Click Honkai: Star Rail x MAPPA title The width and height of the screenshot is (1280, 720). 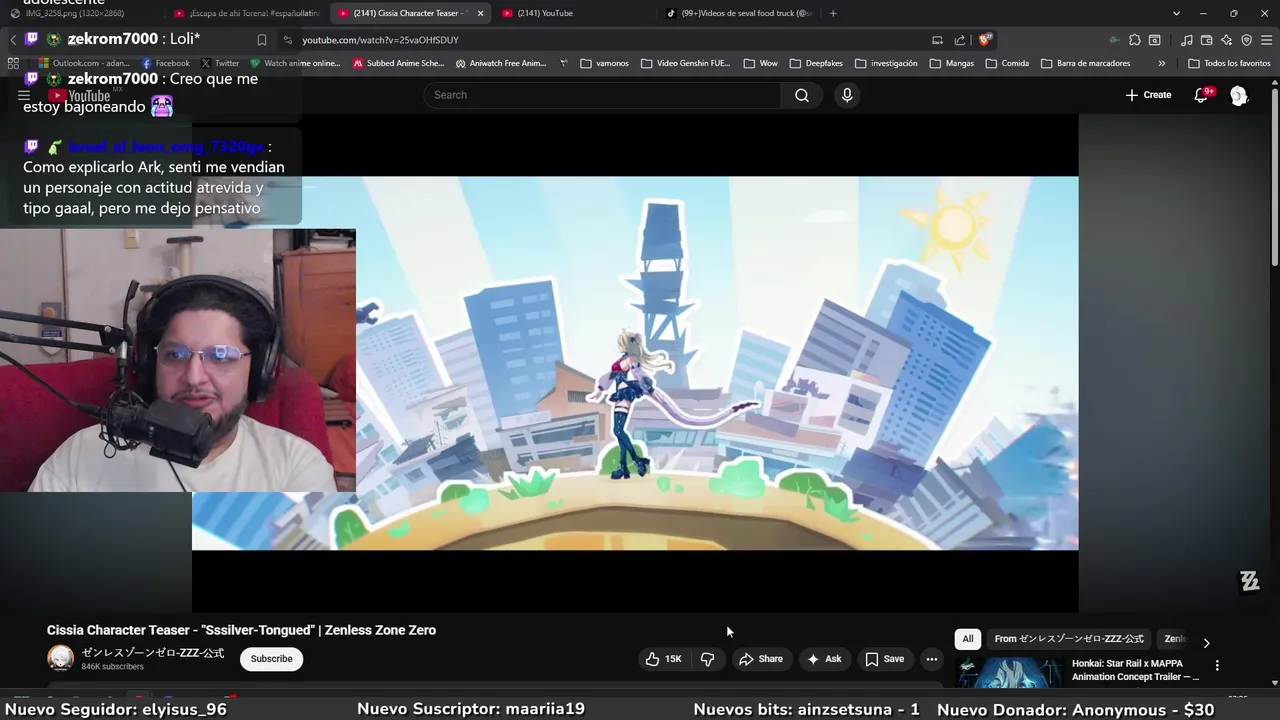click(x=1135, y=670)
